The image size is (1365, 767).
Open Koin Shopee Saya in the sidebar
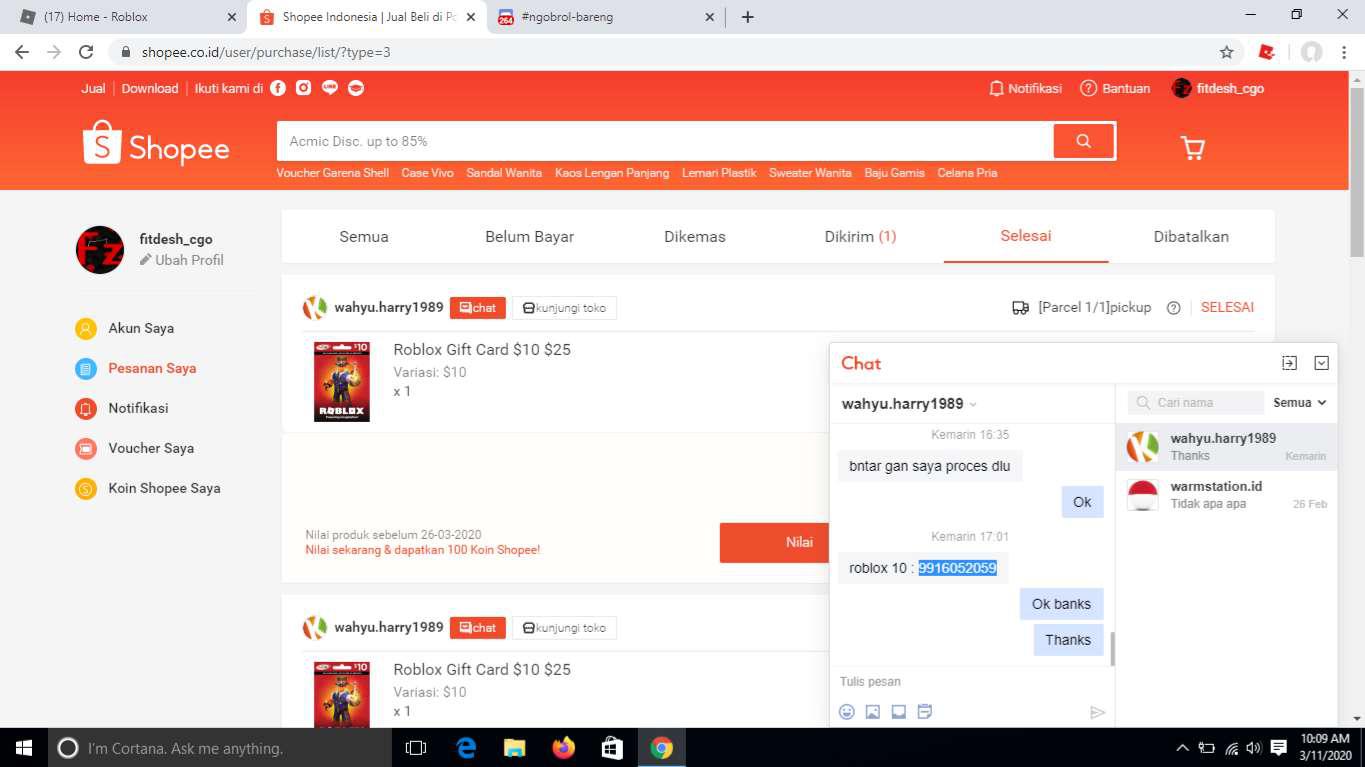(148, 488)
